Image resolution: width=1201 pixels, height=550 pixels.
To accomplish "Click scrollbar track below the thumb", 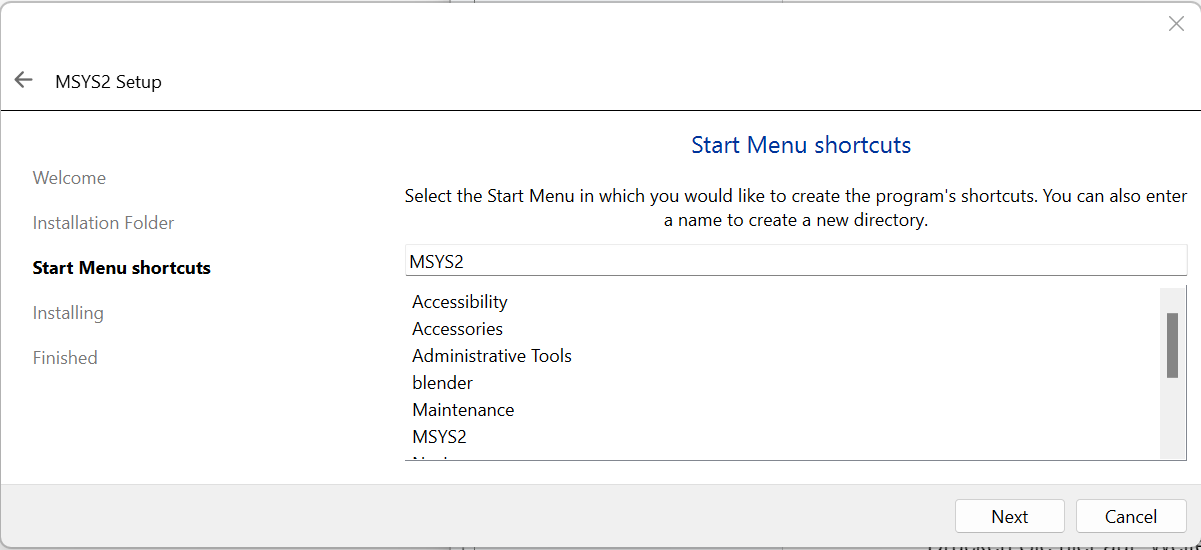I will coord(1172,420).
